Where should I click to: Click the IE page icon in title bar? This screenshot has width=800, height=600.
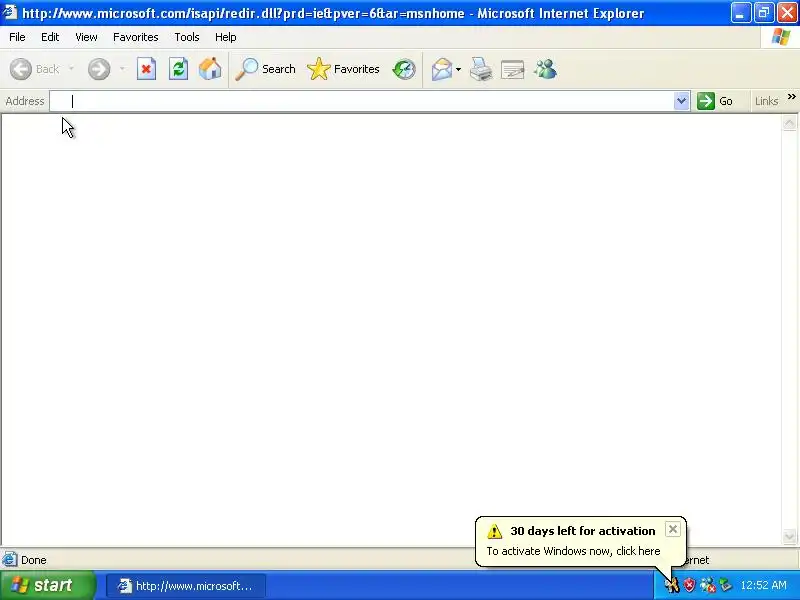[10, 12]
